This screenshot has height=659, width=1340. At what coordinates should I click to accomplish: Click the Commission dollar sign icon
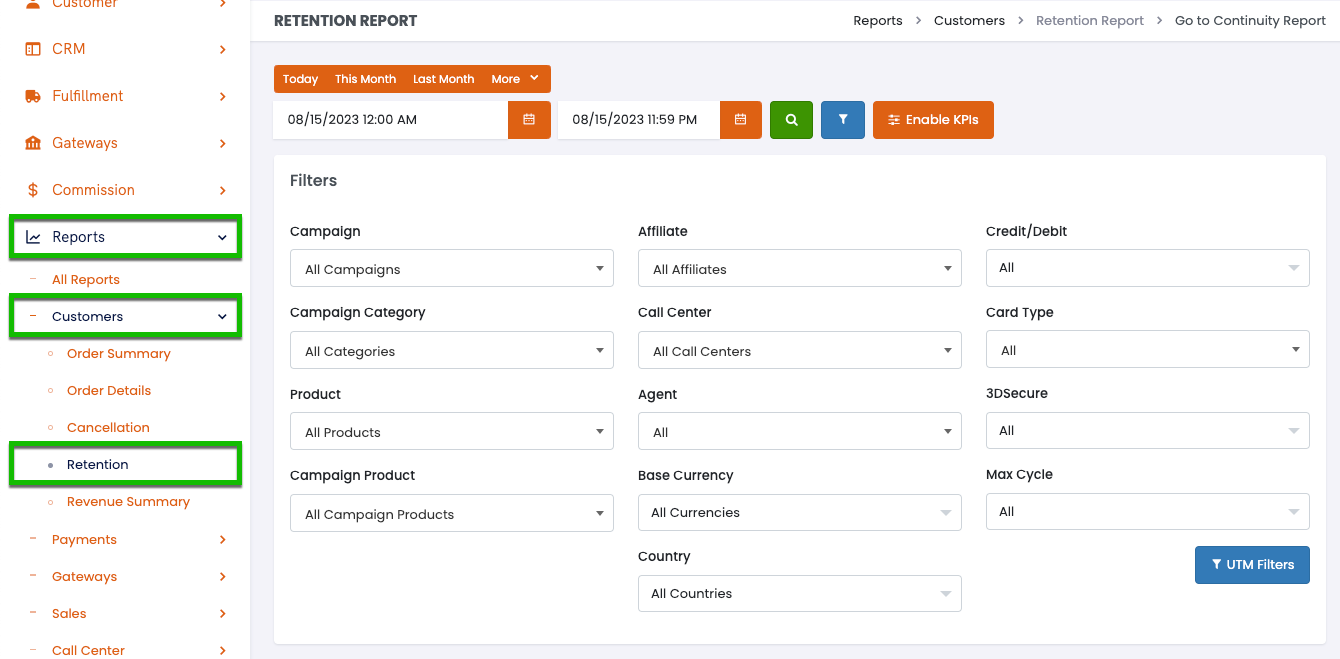click(x=33, y=190)
